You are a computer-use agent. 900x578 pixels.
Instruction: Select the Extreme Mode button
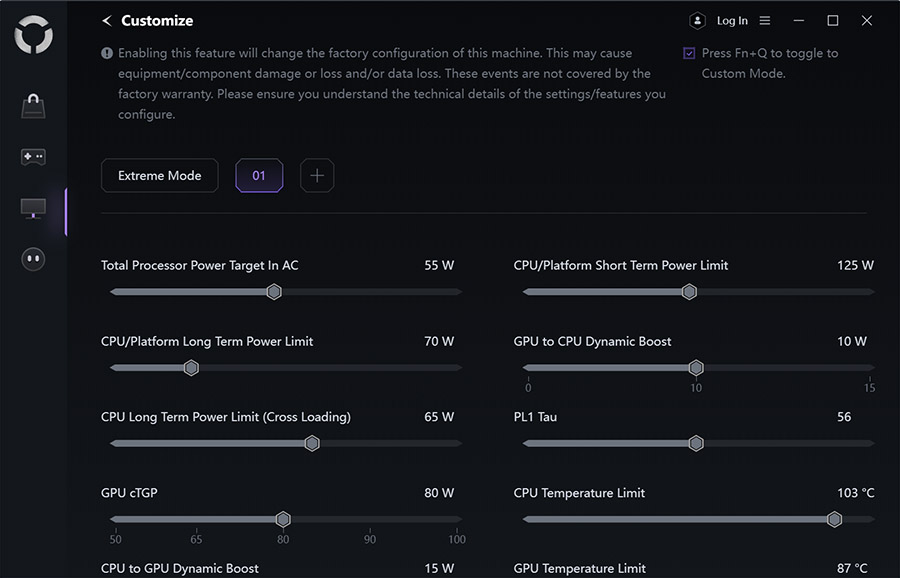click(x=160, y=176)
